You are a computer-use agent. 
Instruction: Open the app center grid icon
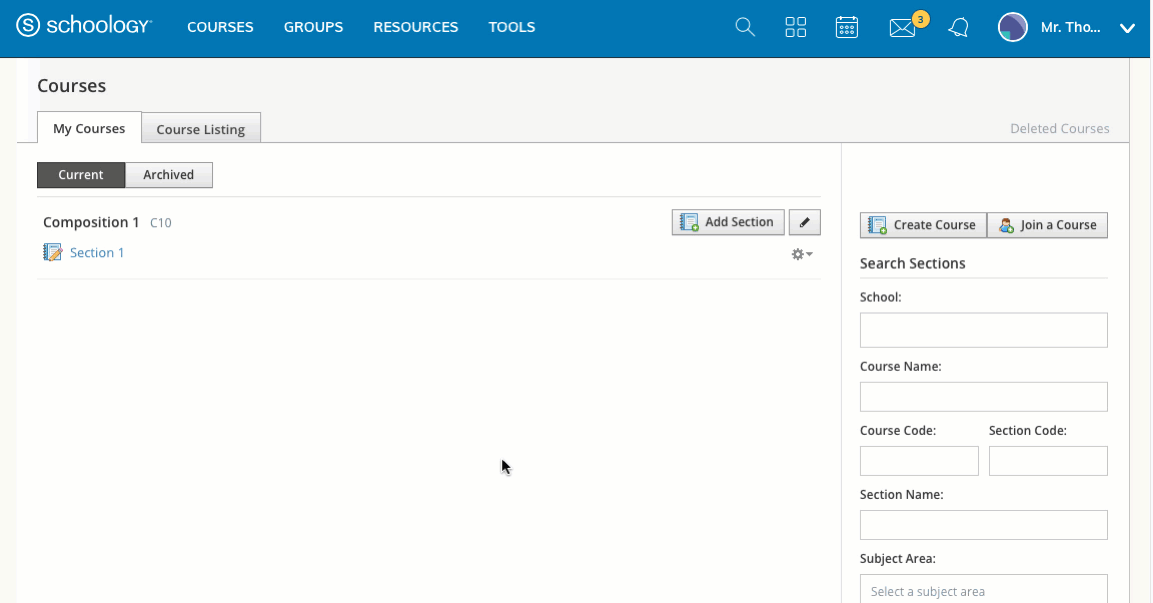795,27
